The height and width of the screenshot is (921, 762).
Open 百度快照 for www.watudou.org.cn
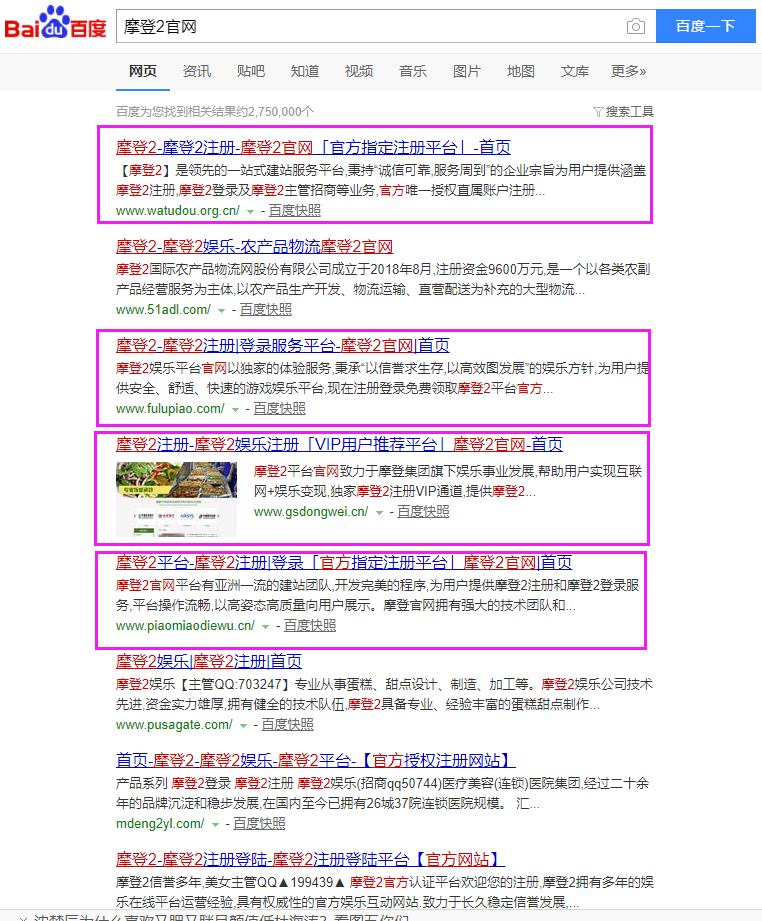pos(294,211)
